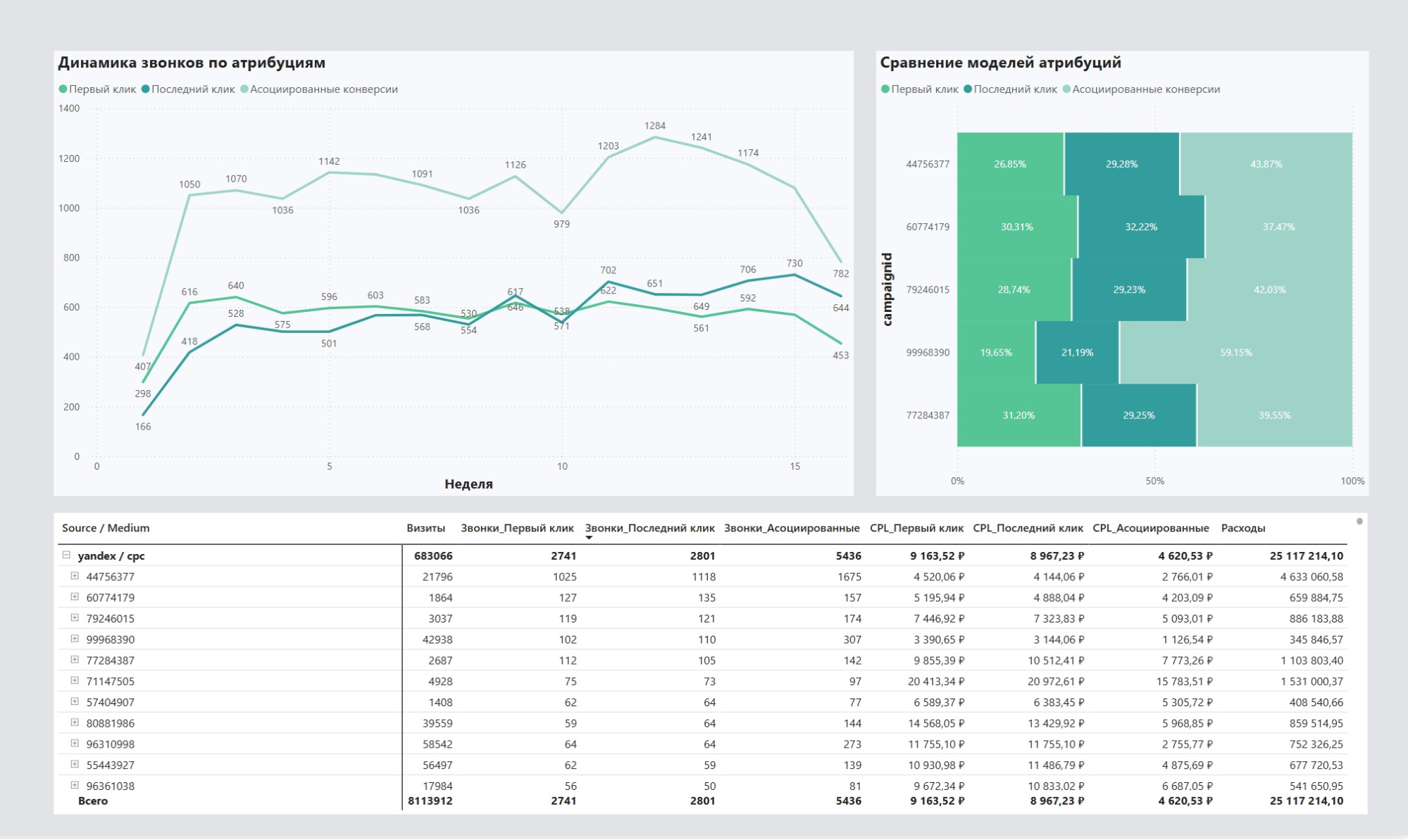Collapse the yandex / cpc group
Viewport: 1408px width, 840px height.
[x=66, y=555]
